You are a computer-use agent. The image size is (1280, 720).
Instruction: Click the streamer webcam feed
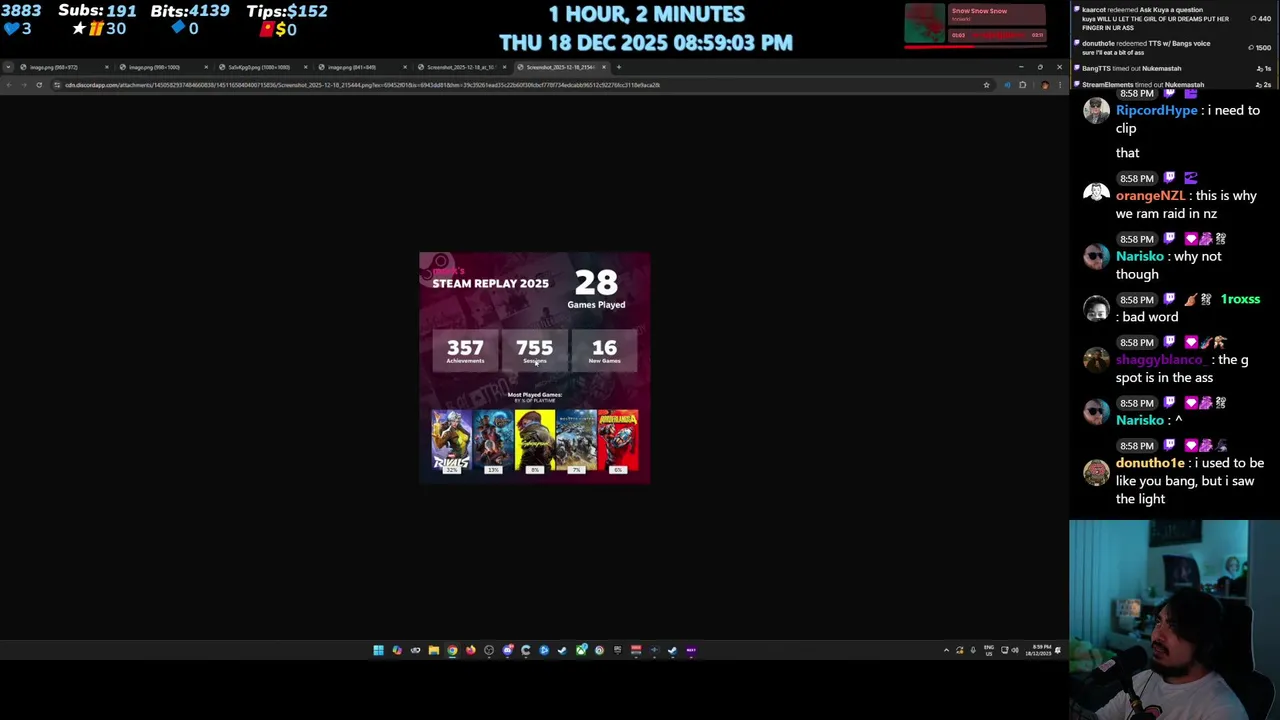tap(1174, 620)
